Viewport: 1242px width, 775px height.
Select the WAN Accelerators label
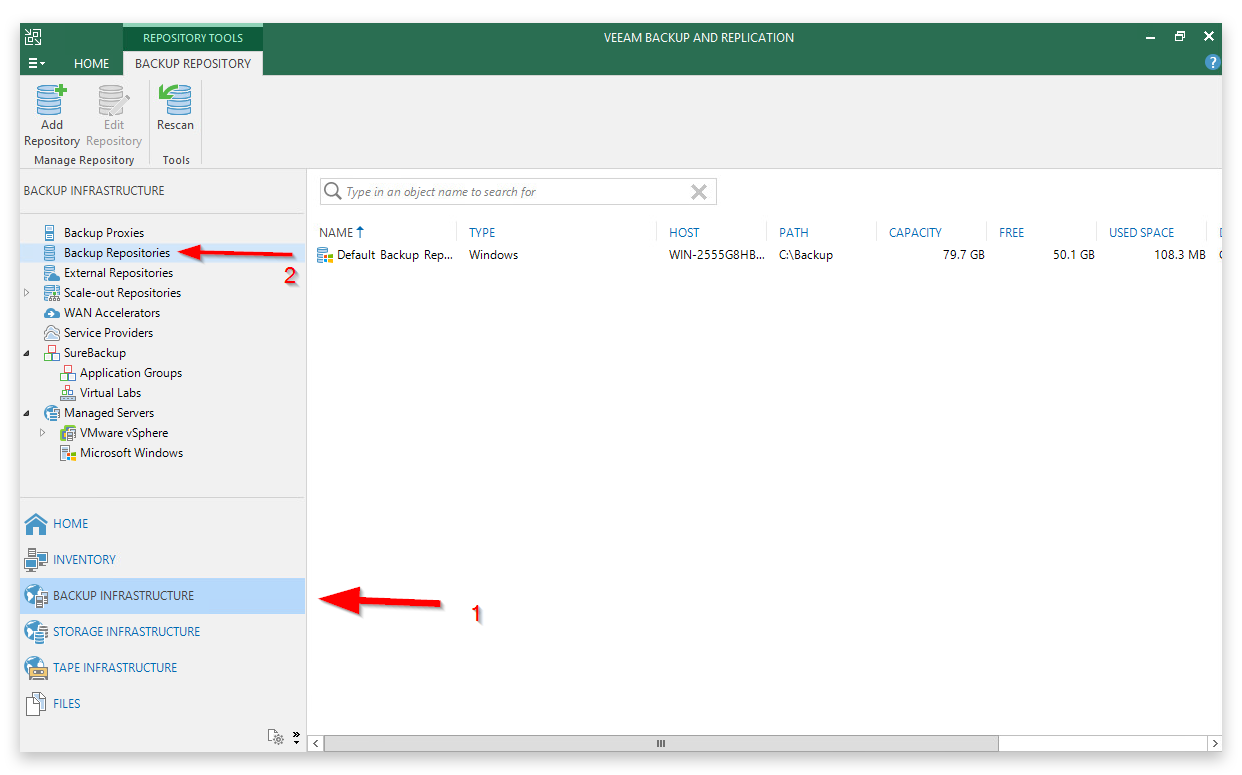coord(112,313)
